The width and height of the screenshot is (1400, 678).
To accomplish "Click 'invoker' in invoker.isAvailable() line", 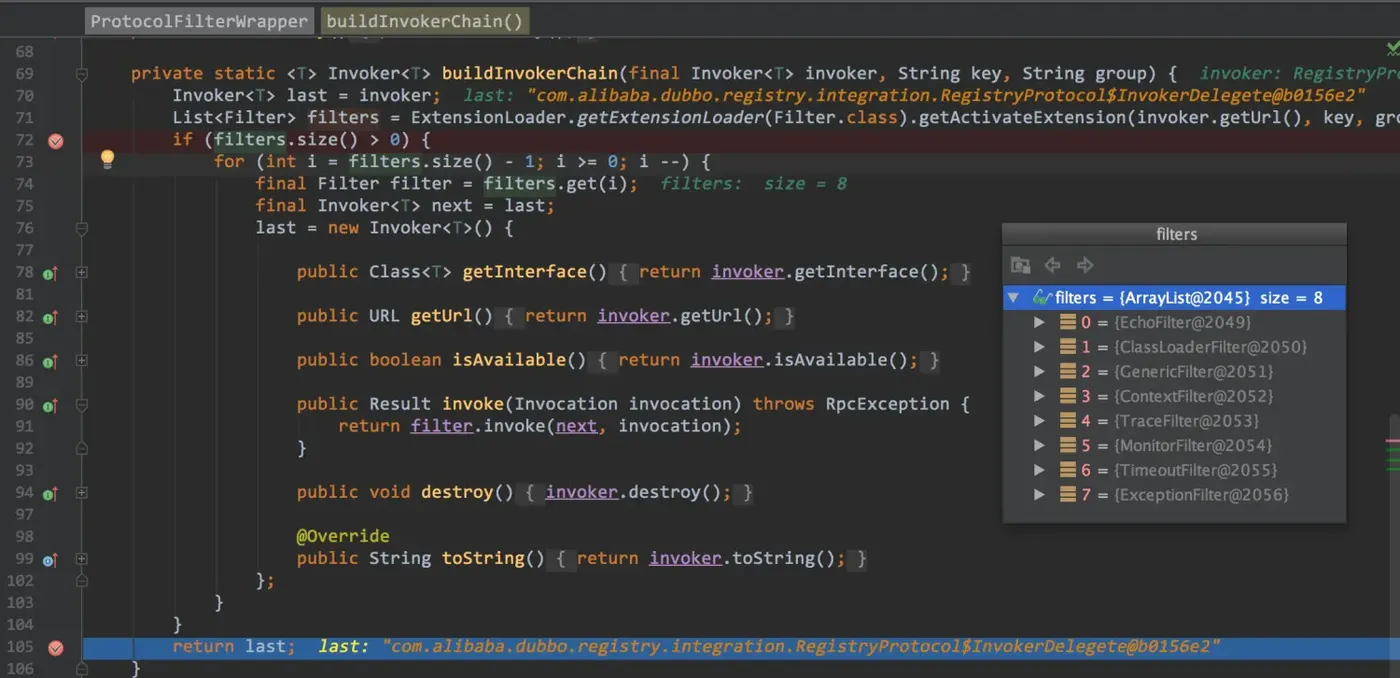I will [x=727, y=360].
